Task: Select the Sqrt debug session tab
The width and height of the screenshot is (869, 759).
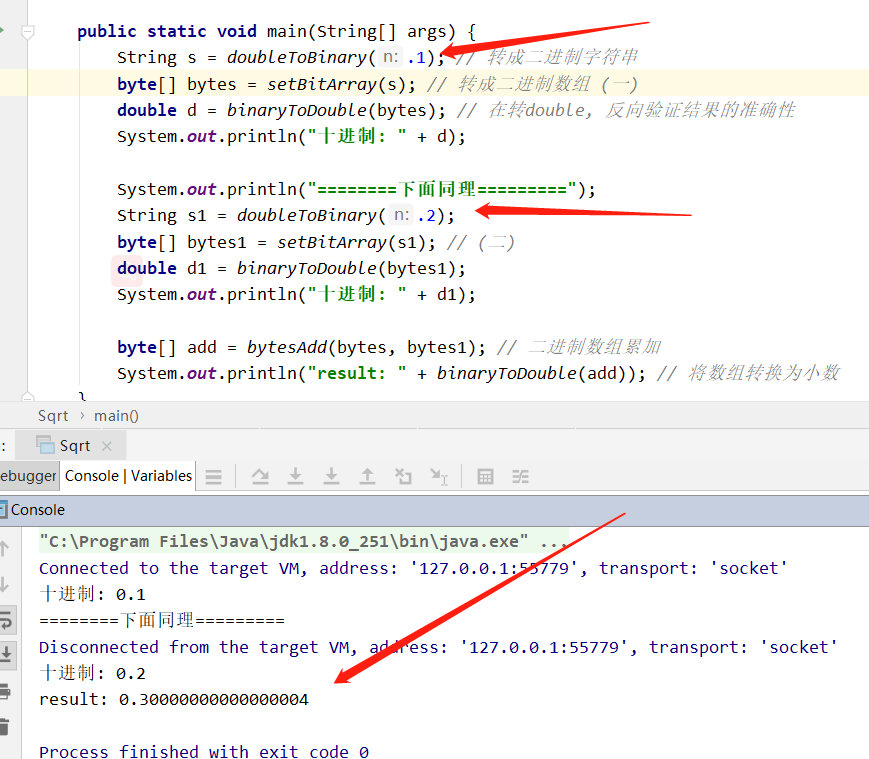Action: pos(71,445)
